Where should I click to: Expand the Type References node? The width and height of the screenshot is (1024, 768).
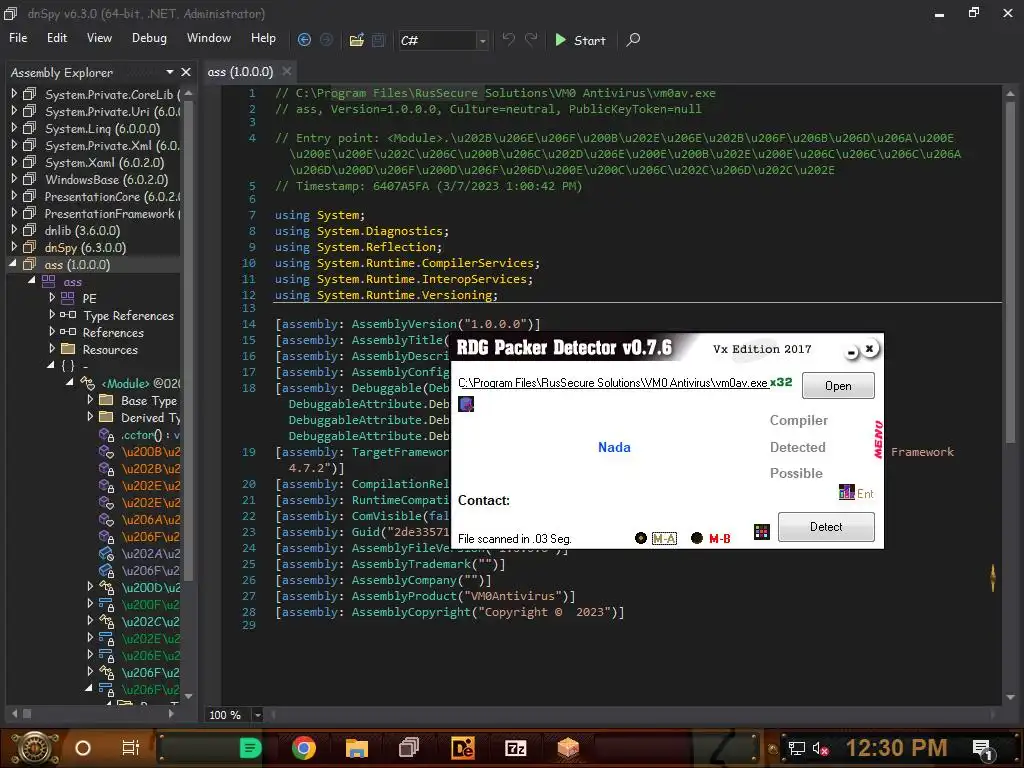[52, 315]
